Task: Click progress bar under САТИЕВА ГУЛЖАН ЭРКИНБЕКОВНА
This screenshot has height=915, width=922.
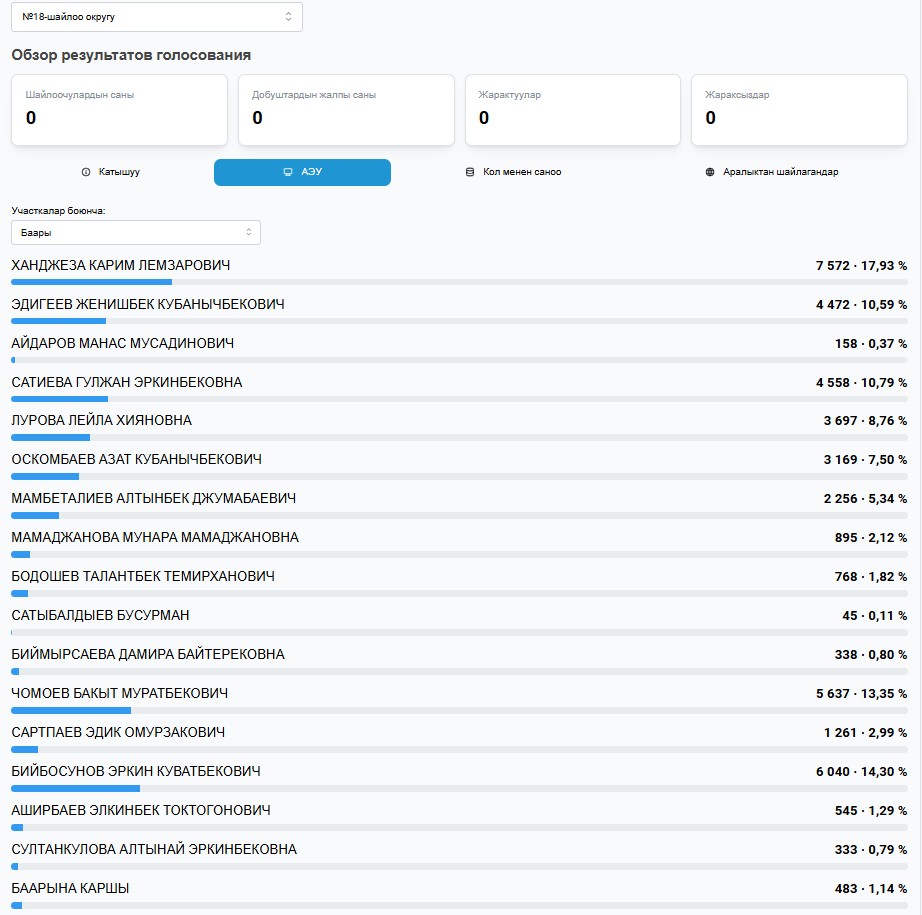Action: click(x=459, y=399)
